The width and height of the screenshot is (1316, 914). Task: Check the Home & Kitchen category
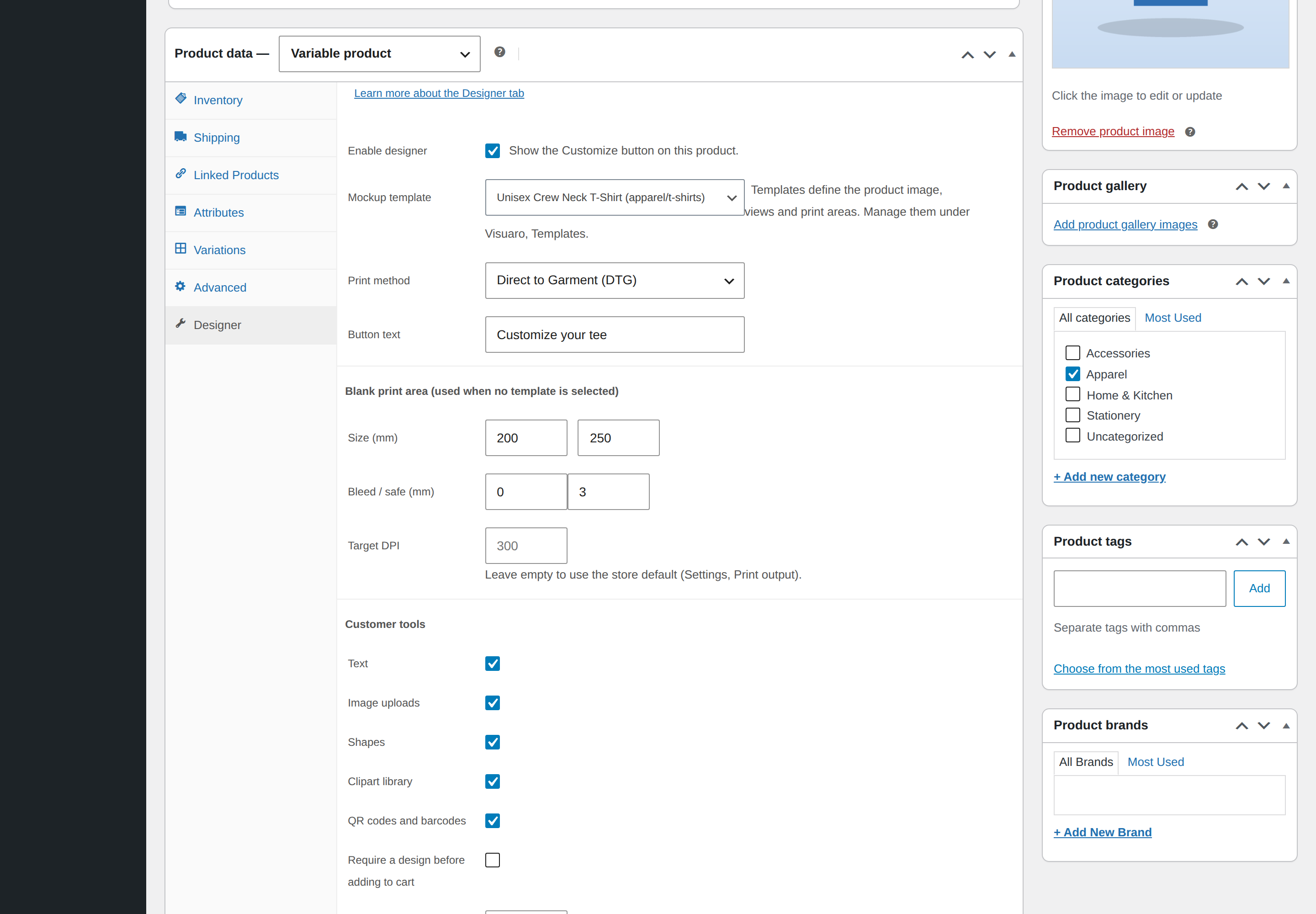tap(1072, 394)
